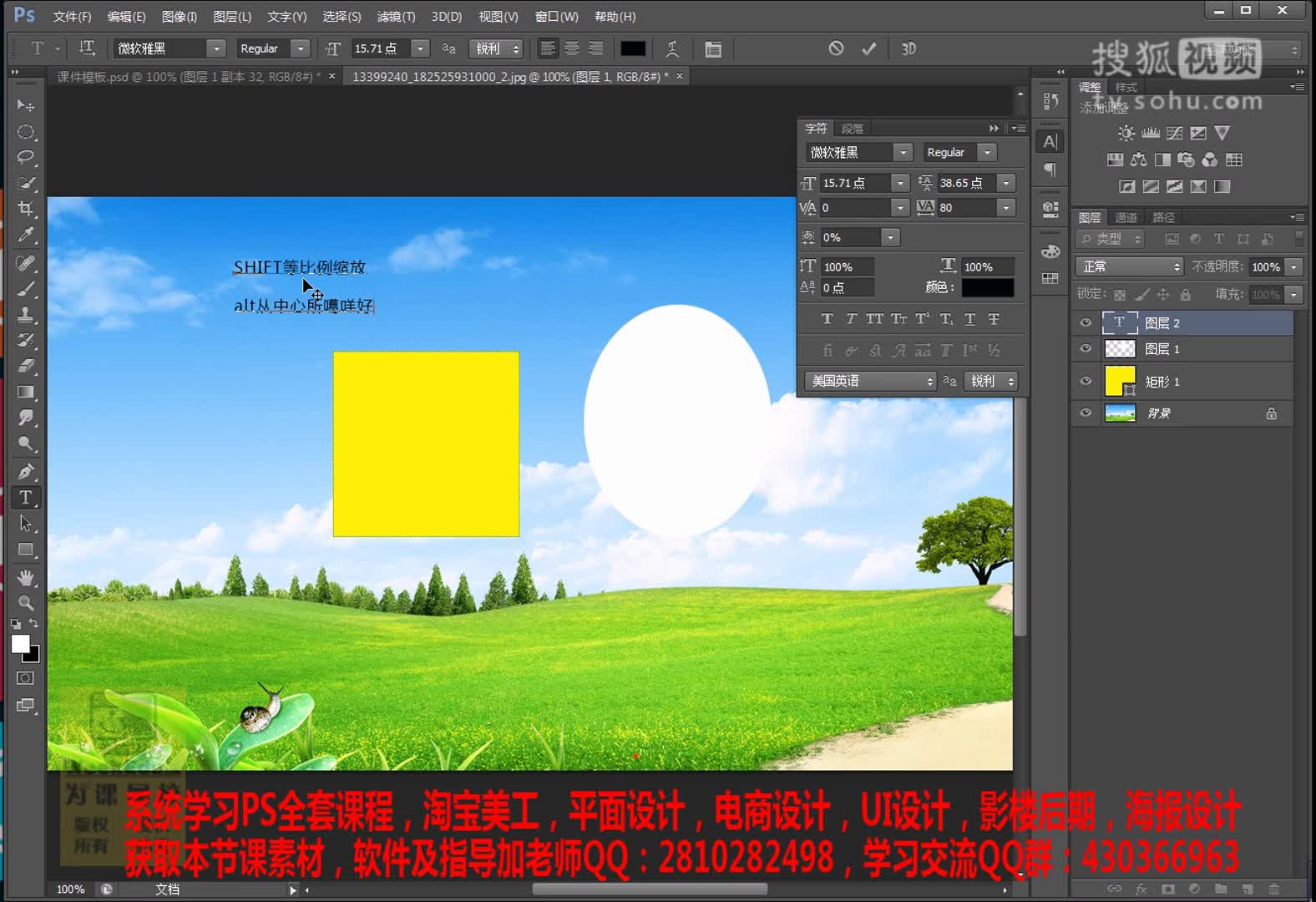Open the 滤镜(T) menu
Screen dimensions: 1316x902
tap(396, 17)
